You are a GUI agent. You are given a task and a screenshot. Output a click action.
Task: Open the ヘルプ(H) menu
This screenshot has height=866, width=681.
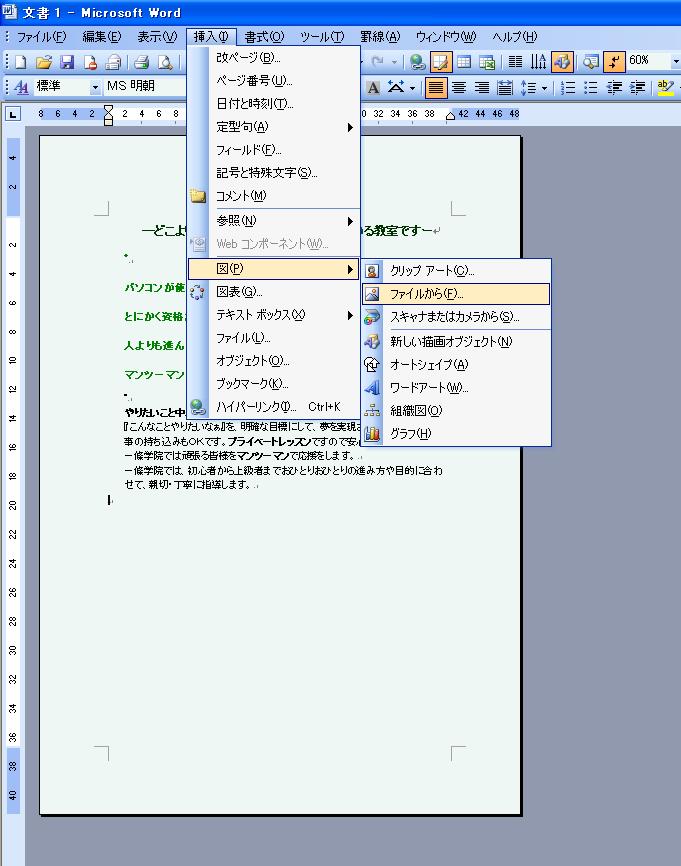coord(514,37)
